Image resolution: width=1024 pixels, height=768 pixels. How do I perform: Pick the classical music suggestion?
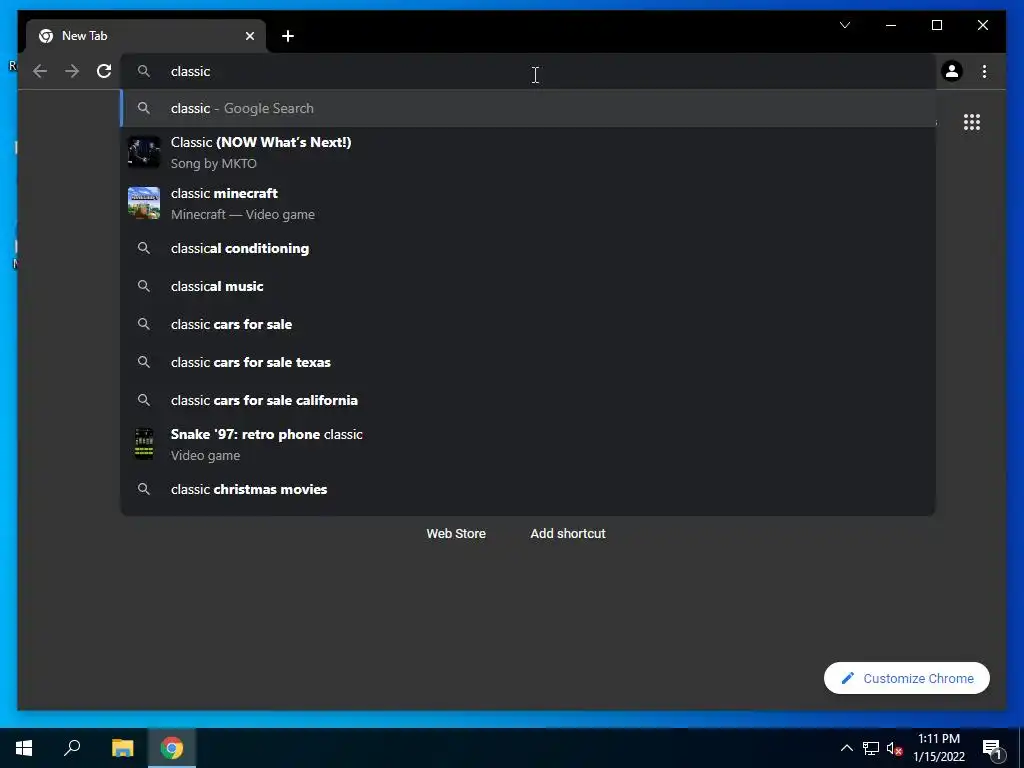click(528, 286)
